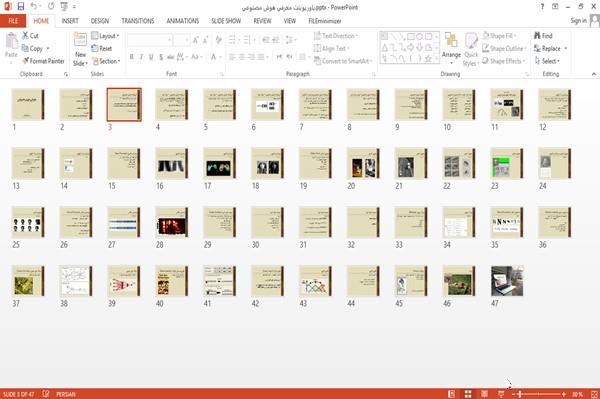Viewport: 600px width, 399px height.
Task: Open the Select dropdown in Editing
Action: coord(547,61)
